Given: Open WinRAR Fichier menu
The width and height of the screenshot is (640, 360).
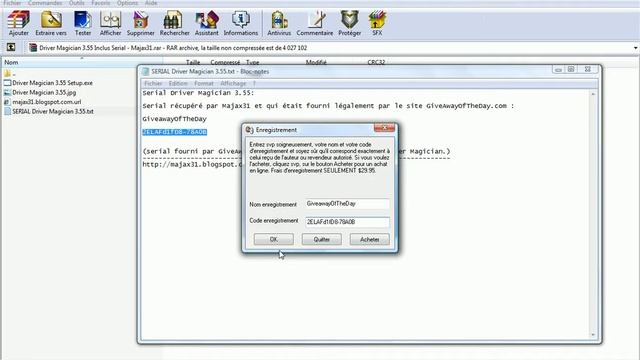Looking at the screenshot, I should (12, 3).
